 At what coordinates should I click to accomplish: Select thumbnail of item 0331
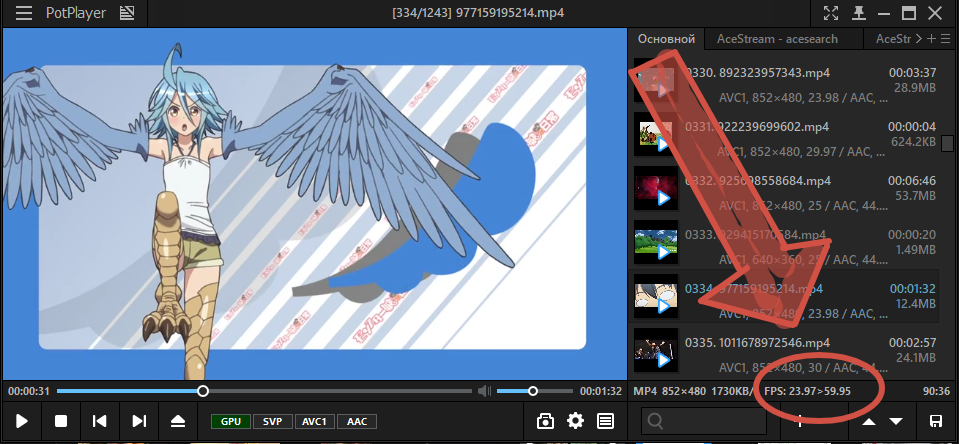click(x=656, y=135)
